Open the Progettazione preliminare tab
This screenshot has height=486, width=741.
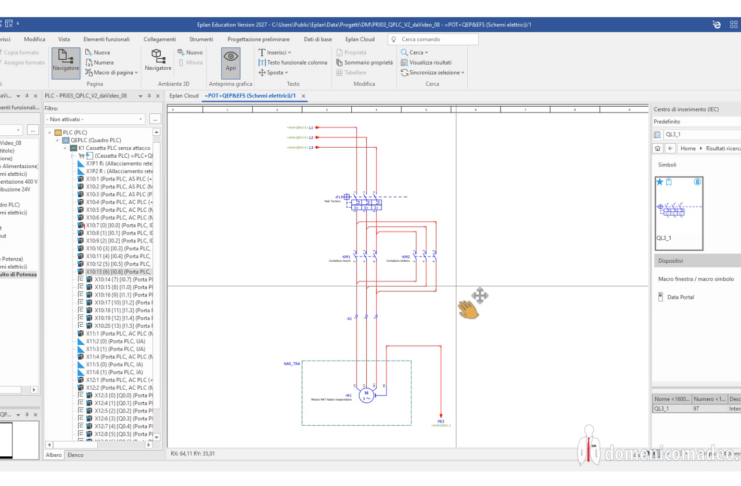(x=258, y=39)
